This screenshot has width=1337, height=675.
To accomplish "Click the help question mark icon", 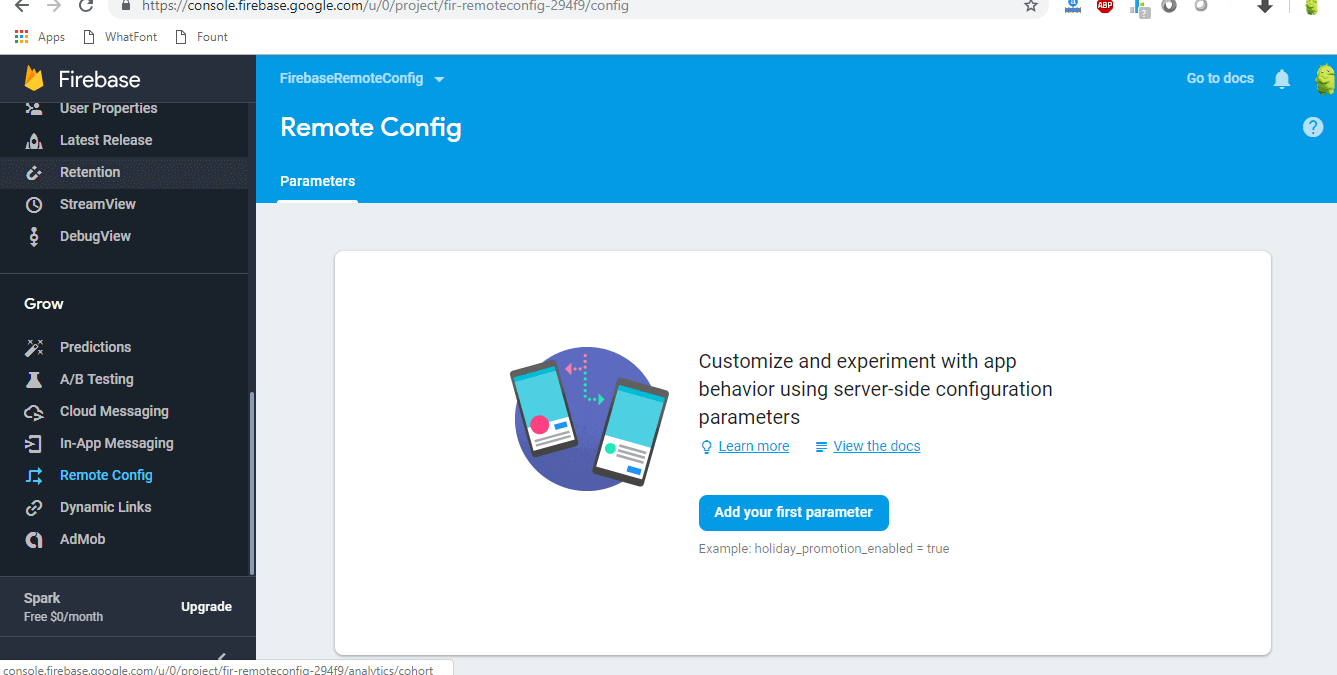I will (x=1313, y=127).
